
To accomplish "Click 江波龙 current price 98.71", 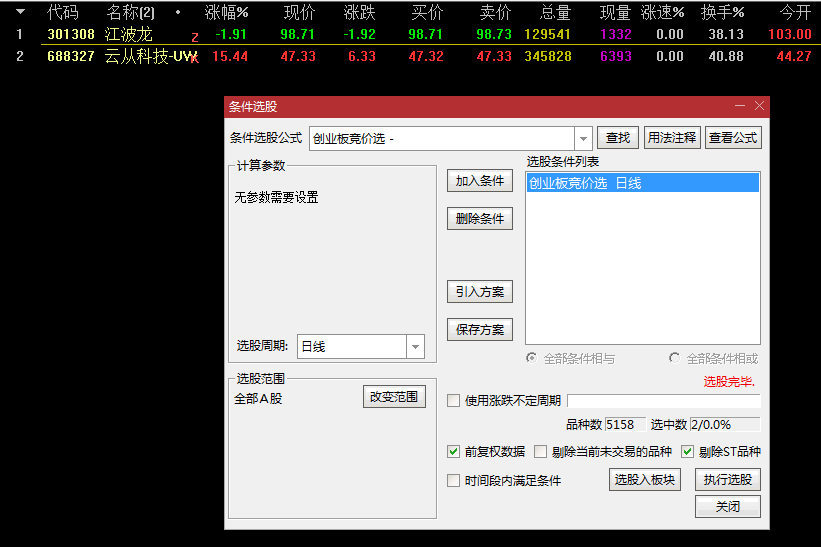I will click(x=297, y=35).
